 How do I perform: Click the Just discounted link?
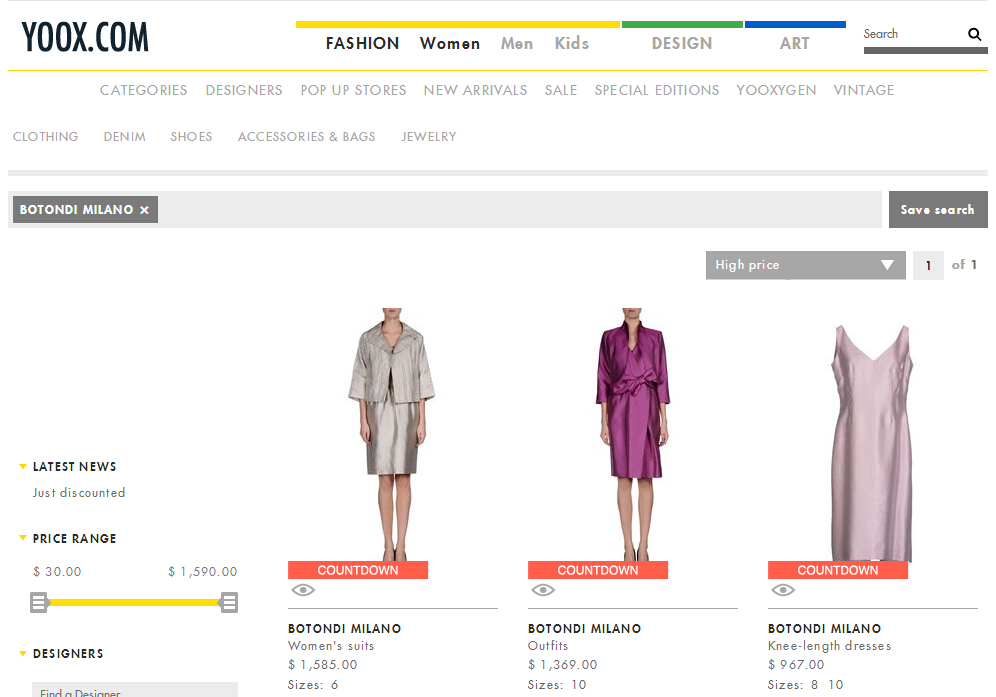[79, 492]
